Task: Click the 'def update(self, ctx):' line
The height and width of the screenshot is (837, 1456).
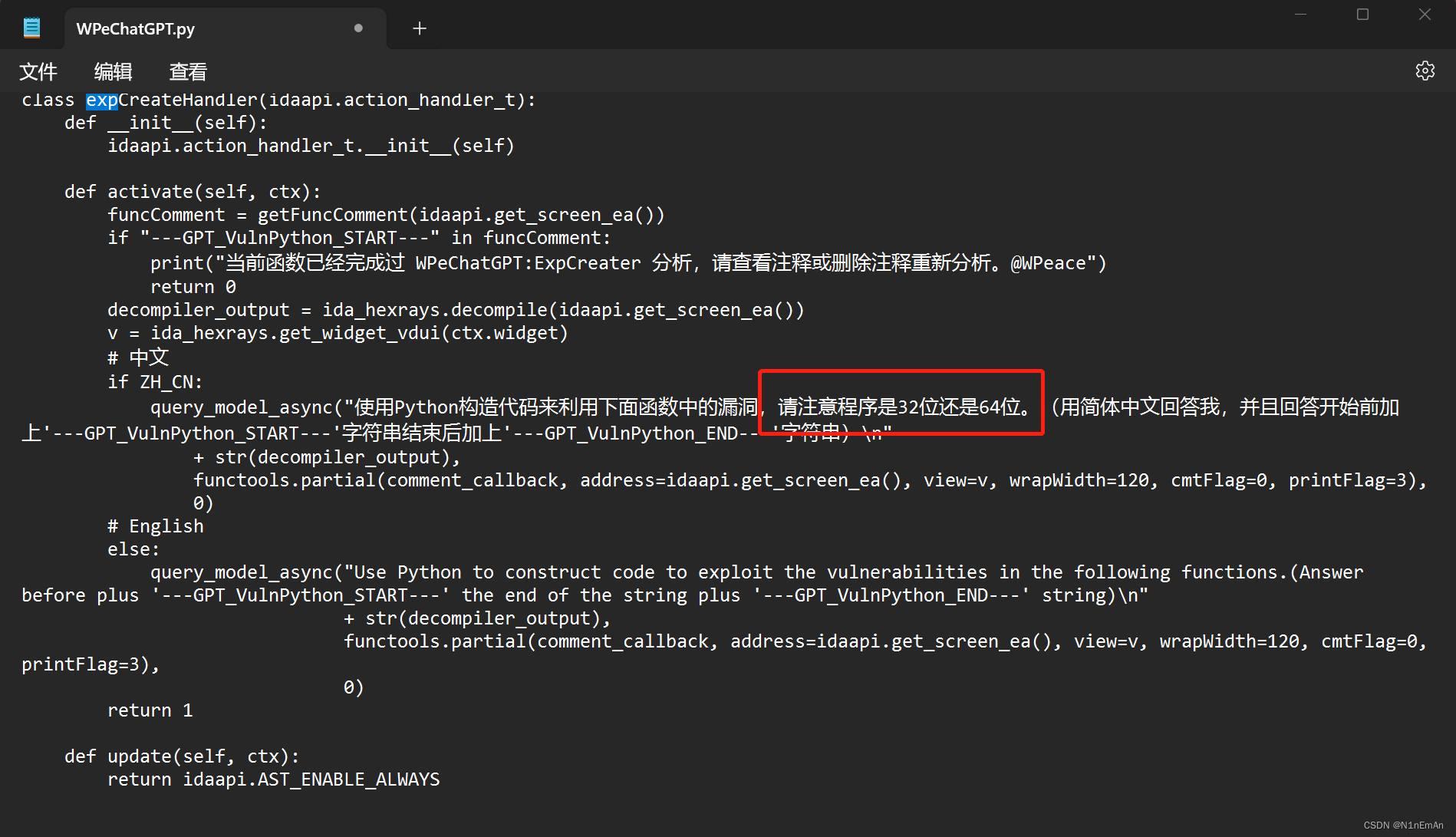Action: coord(182,756)
